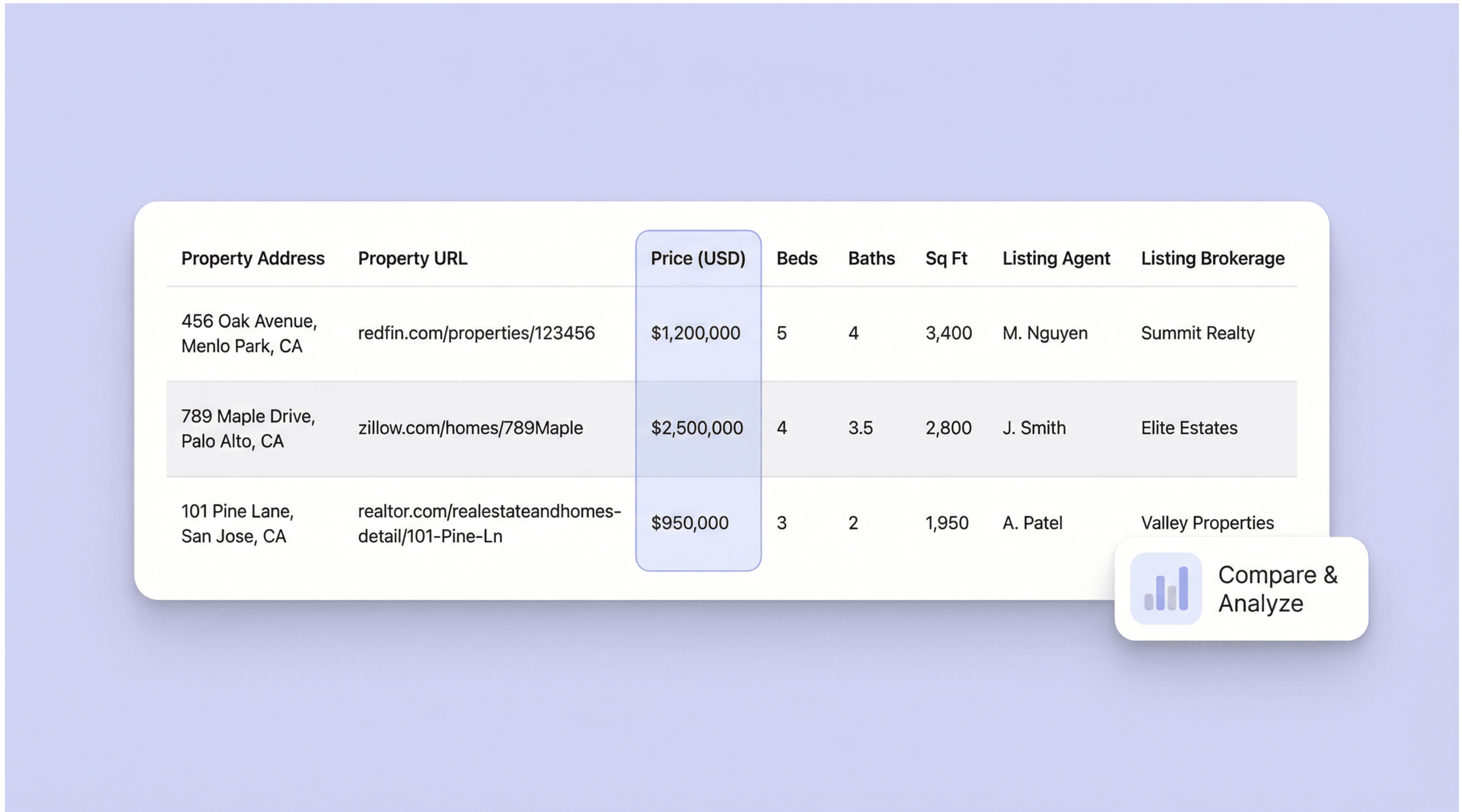
Task: Click the Listing Agent column header
Action: tap(1056, 259)
